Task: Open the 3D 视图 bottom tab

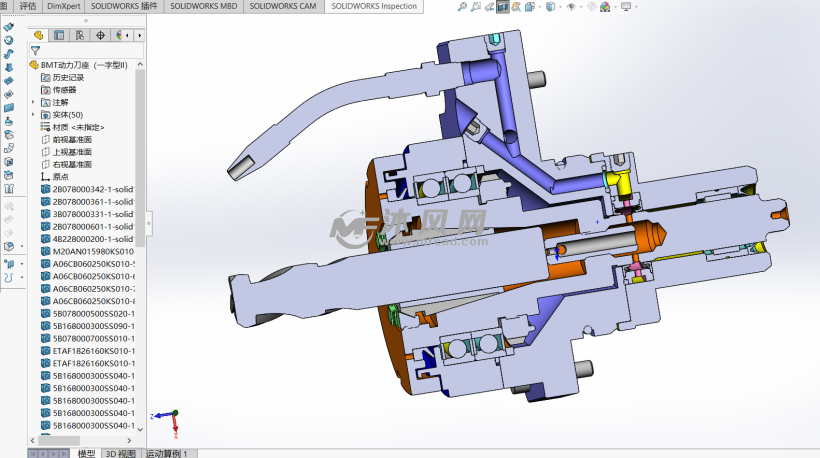Action: click(x=120, y=453)
